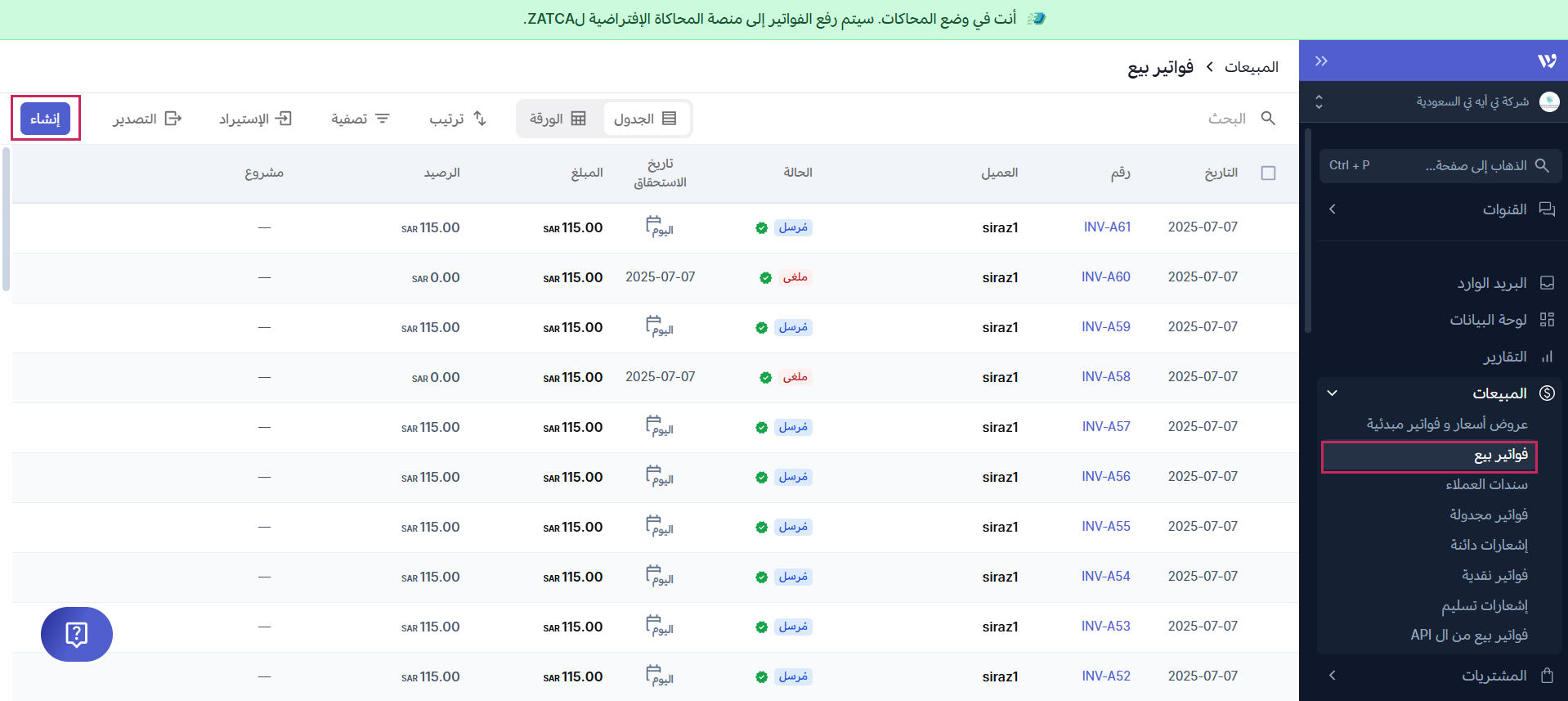Open reports icon (التقارير)
This screenshot has width=1568, height=701.
[1546, 357]
